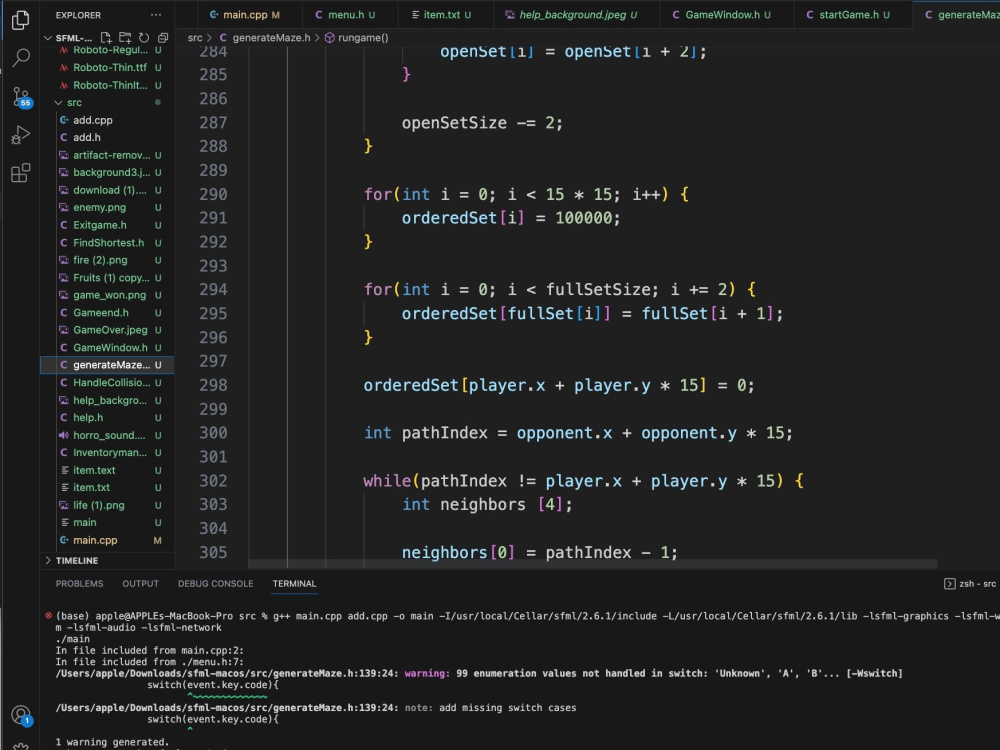Collapse all folders in Explorer
Screen dimensions: 1000x750
(163, 38)
